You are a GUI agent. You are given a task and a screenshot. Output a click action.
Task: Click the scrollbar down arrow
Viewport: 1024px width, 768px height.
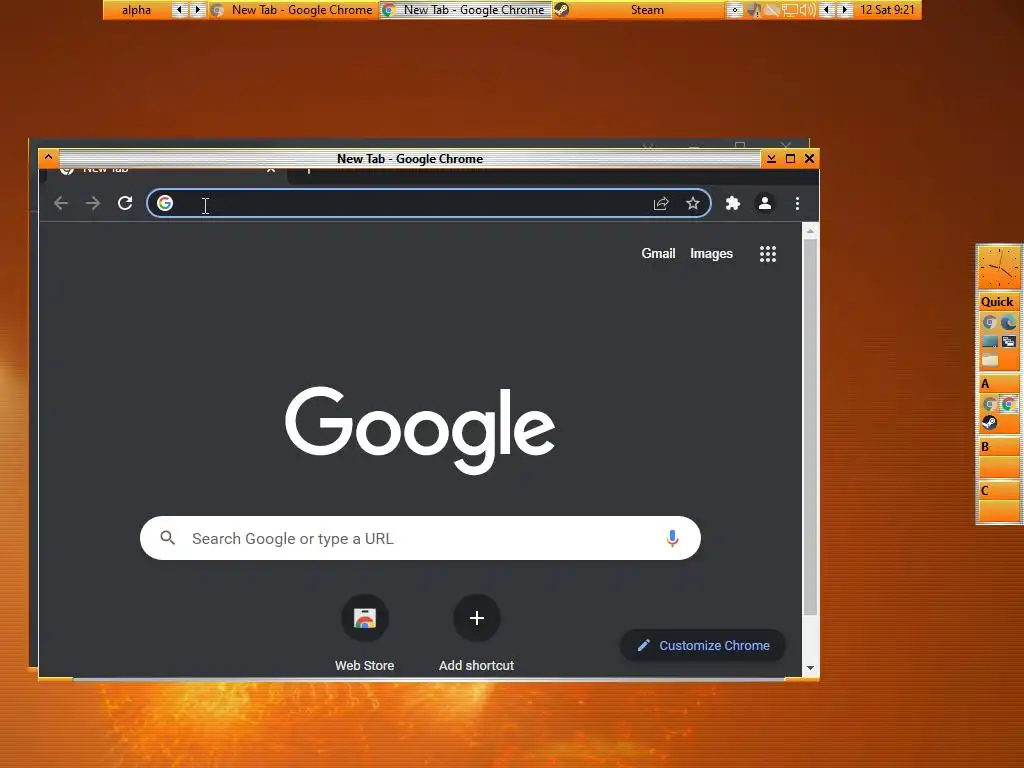[810, 668]
